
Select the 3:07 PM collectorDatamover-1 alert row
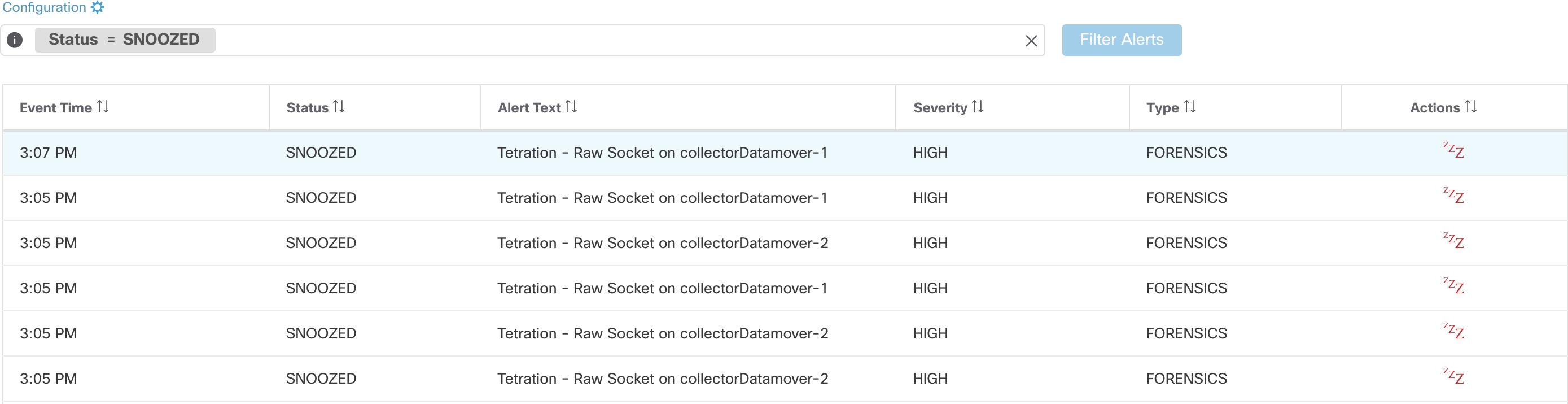pyautogui.click(x=662, y=153)
